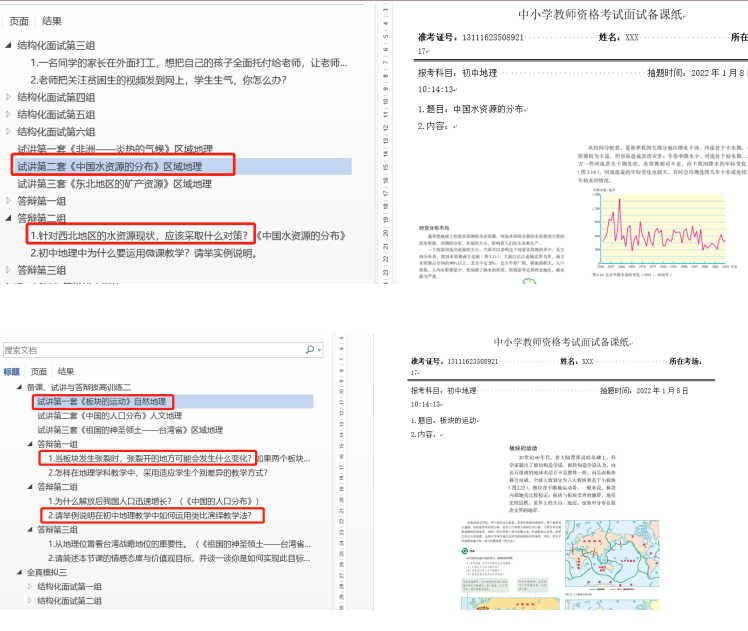Collapse the 全真模拟三 section

(20, 572)
